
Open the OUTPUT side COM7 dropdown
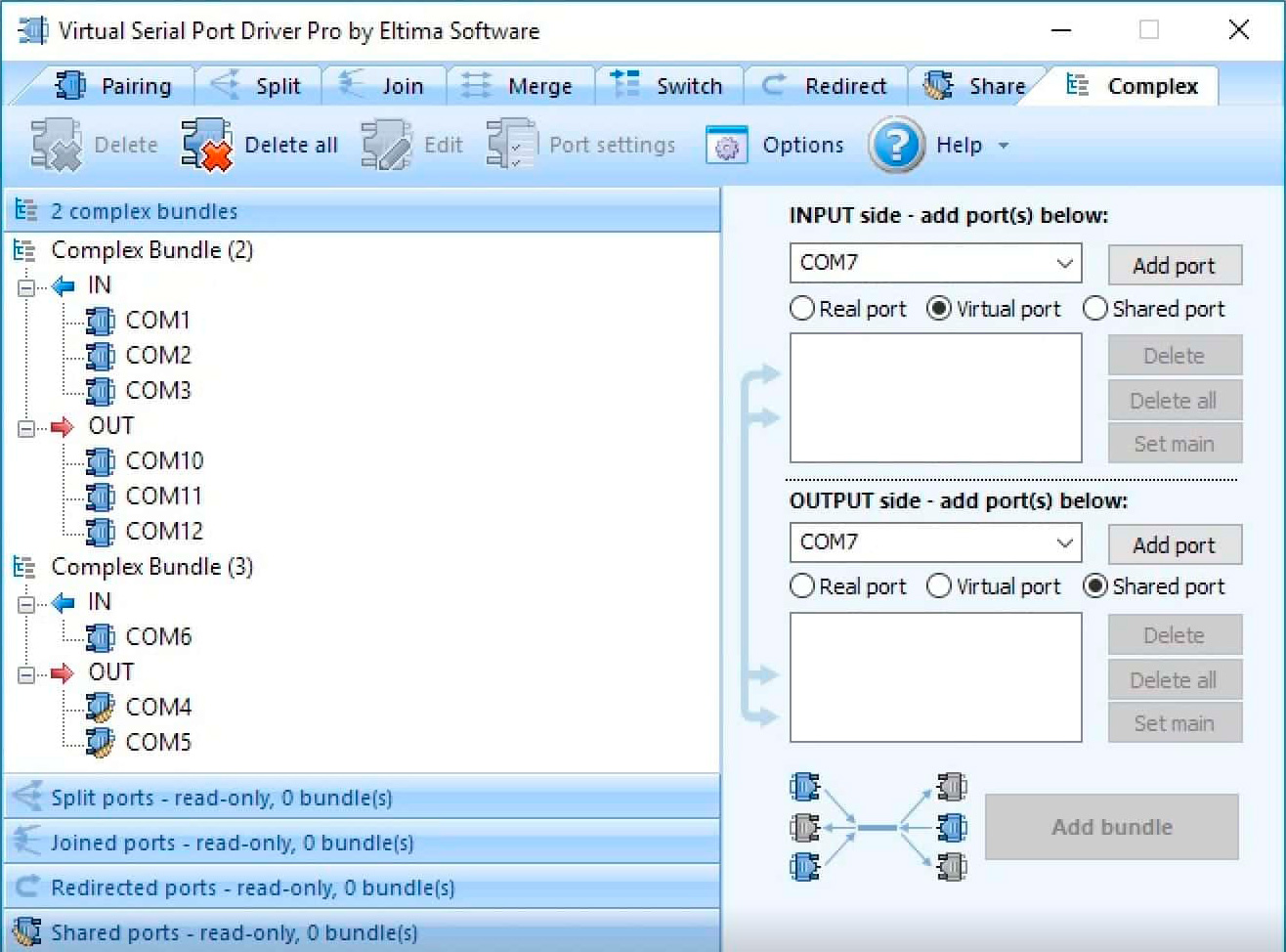tap(1064, 542)
